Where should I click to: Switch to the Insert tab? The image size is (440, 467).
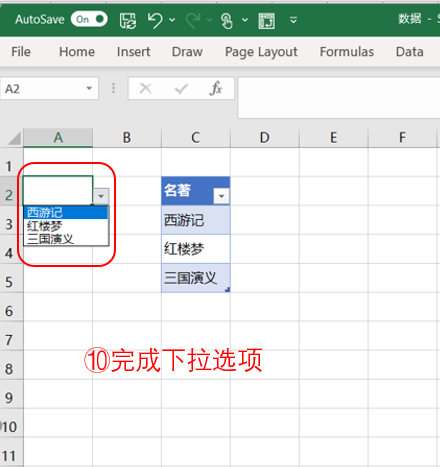pos(133,52)
